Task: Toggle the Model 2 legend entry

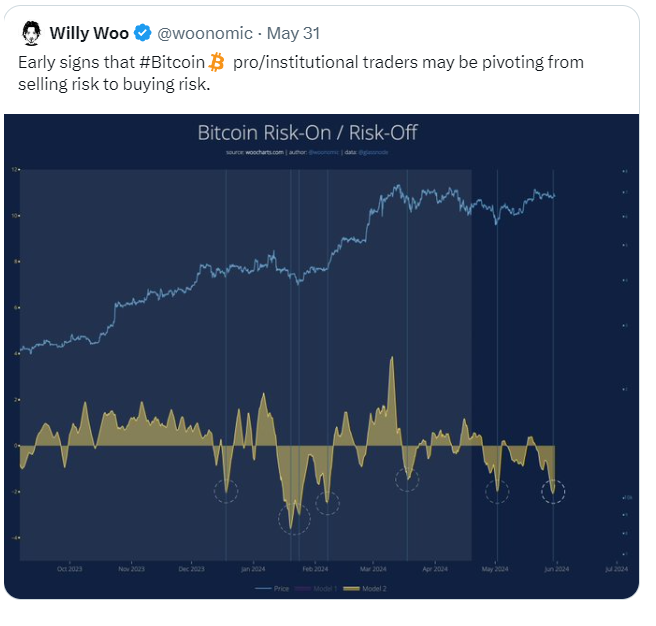Action: 365,588
